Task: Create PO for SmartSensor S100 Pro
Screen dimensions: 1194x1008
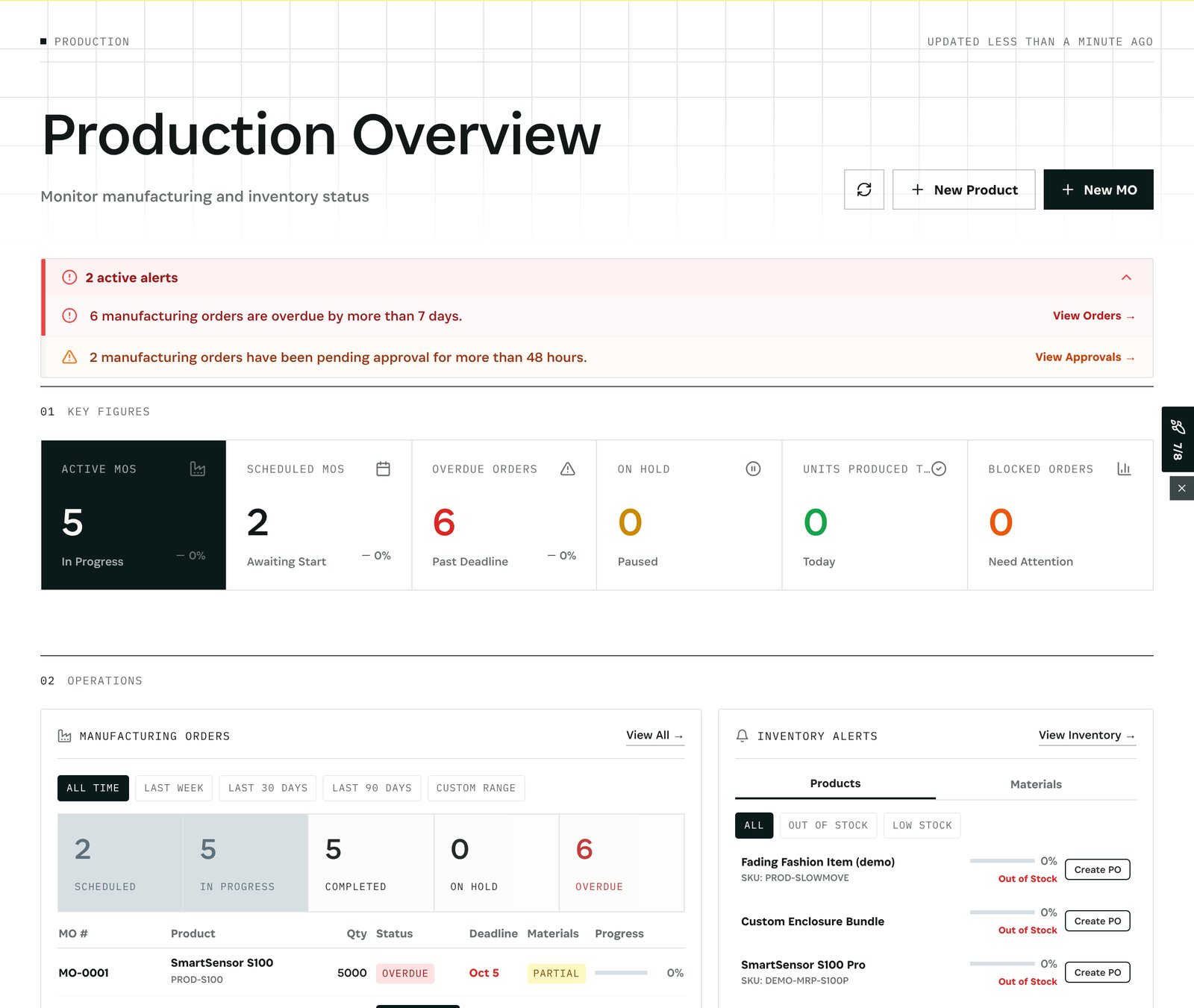Action: pos(1098,972)
